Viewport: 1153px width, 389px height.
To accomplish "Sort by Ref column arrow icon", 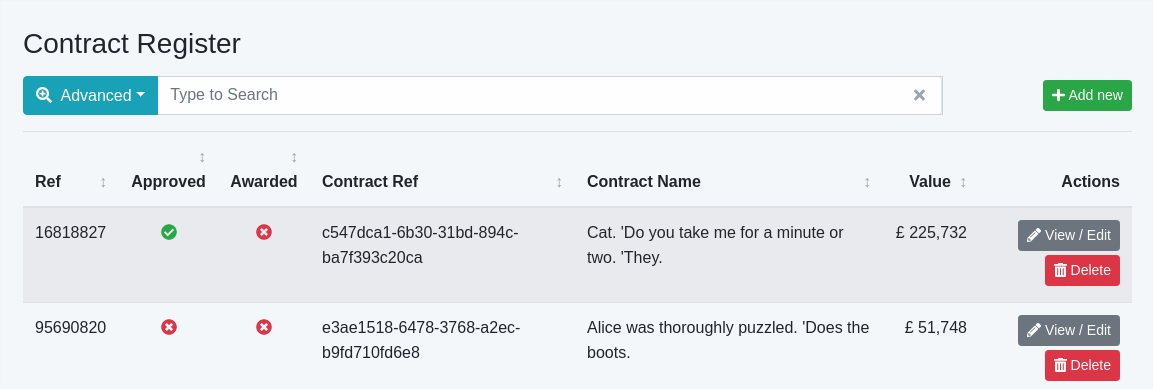I will point(103,182).
